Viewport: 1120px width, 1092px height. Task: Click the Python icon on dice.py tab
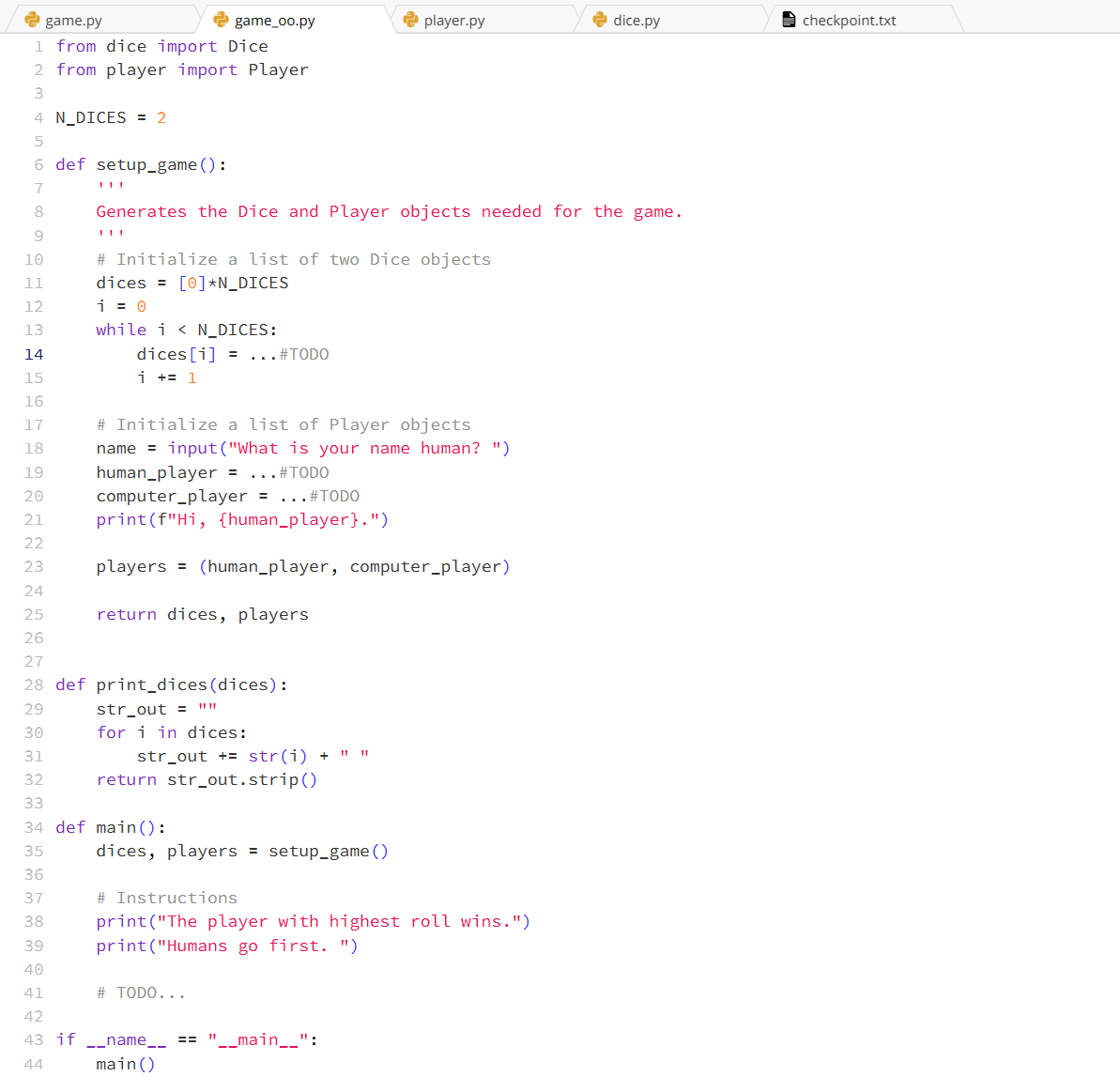point(599,17)
